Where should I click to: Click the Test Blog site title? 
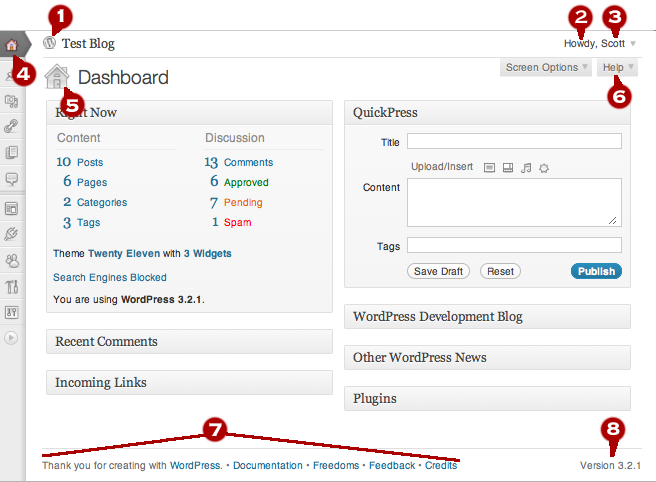click(x=88, y=44)
